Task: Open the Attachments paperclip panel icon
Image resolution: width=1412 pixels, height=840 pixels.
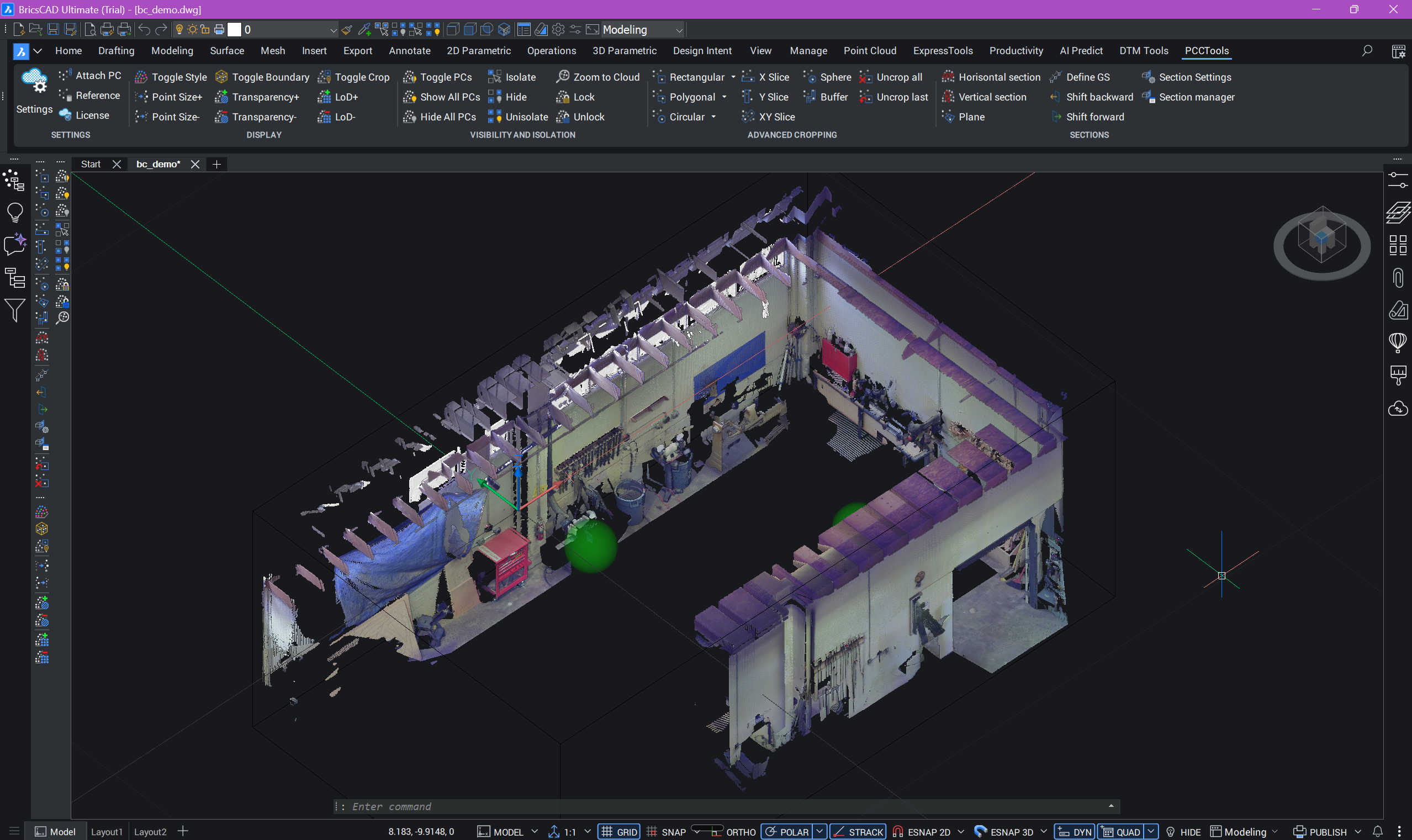Action: coord(1397,278)
